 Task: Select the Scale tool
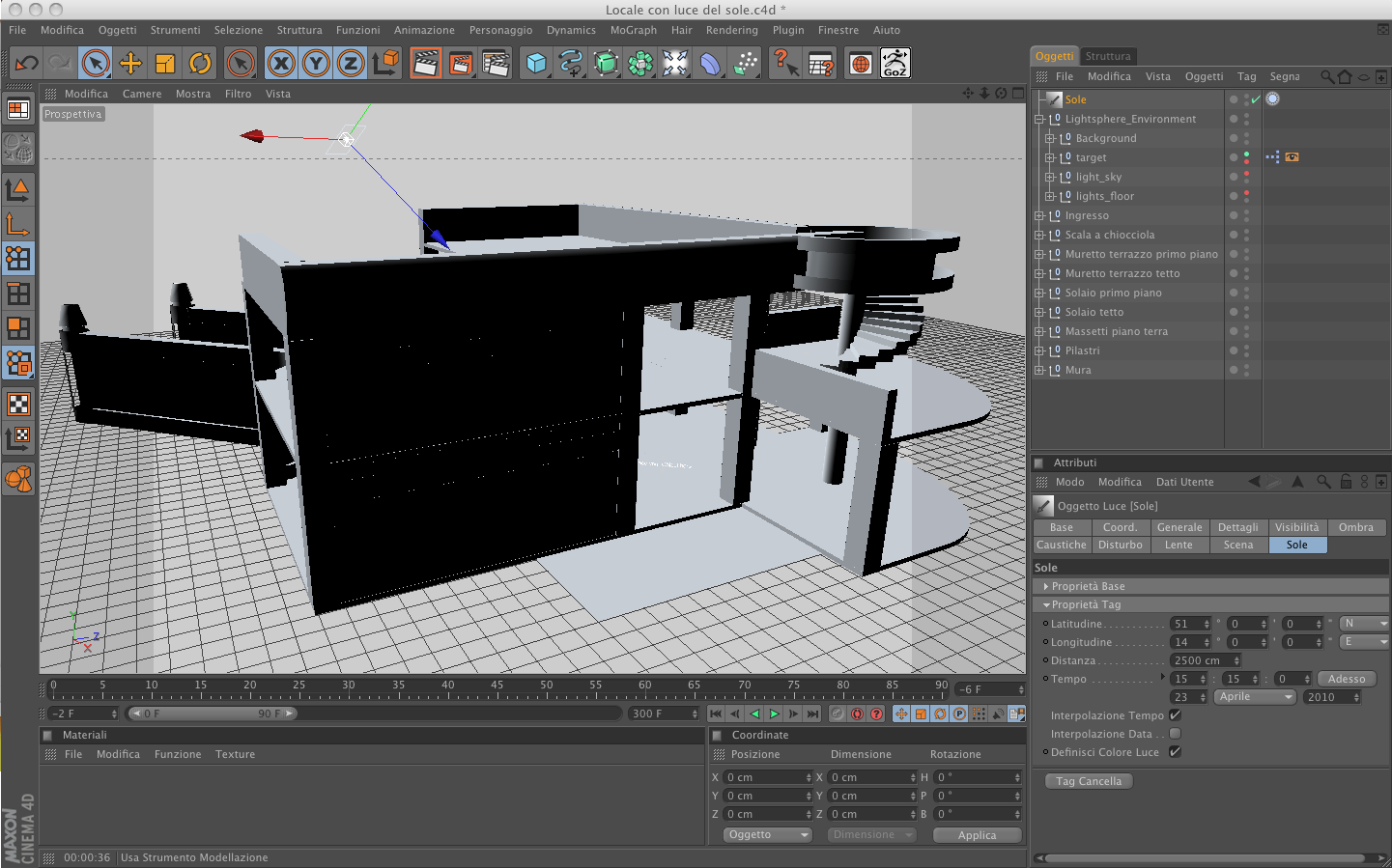click(x=165, y=64)
